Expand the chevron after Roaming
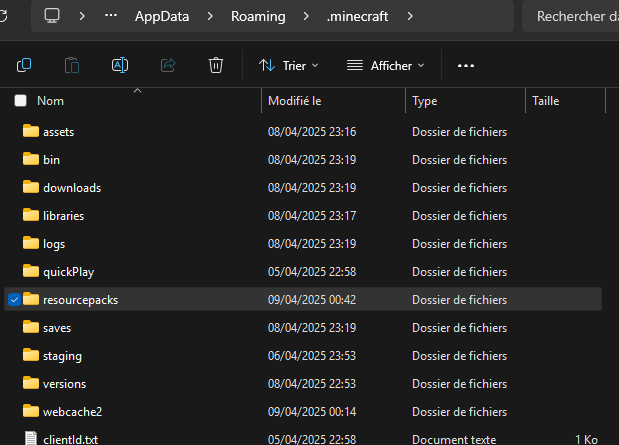The height and width of the screenshot is (445, 619). [x=306, y=16]
